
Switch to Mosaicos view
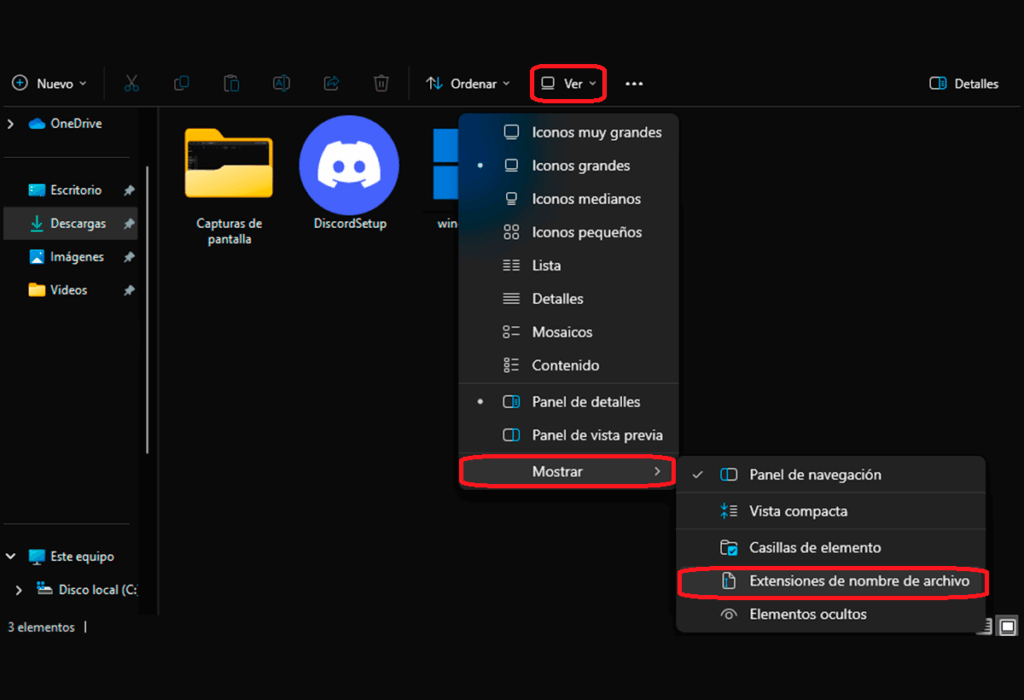[x=569, y=332]
